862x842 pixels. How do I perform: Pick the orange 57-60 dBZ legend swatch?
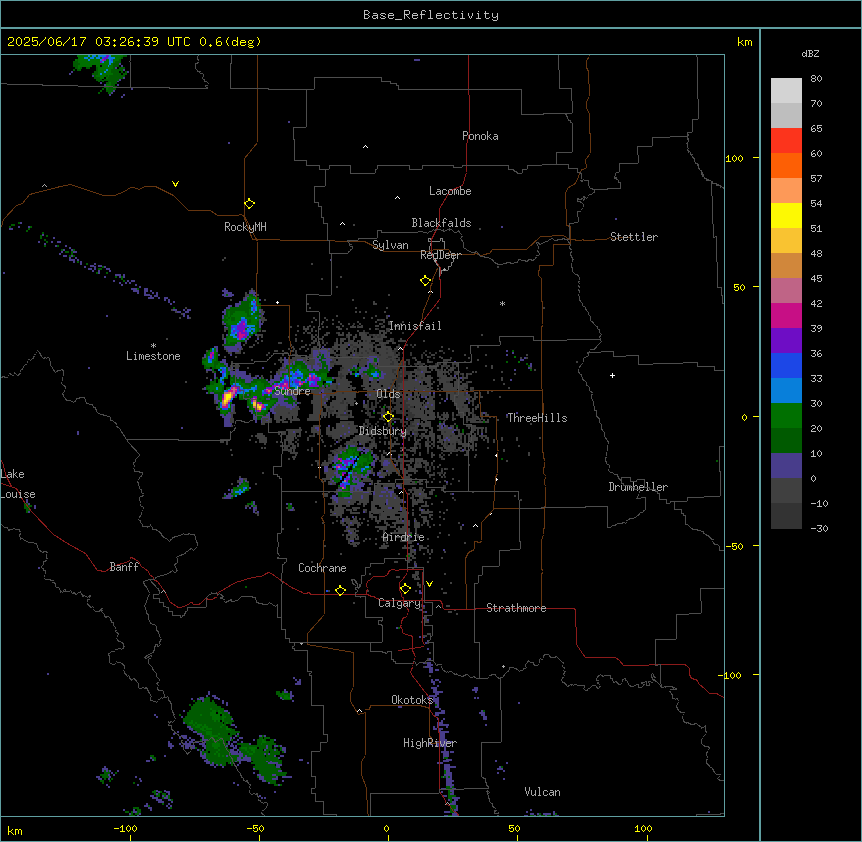pyautogui.click(x=786, y=165)
